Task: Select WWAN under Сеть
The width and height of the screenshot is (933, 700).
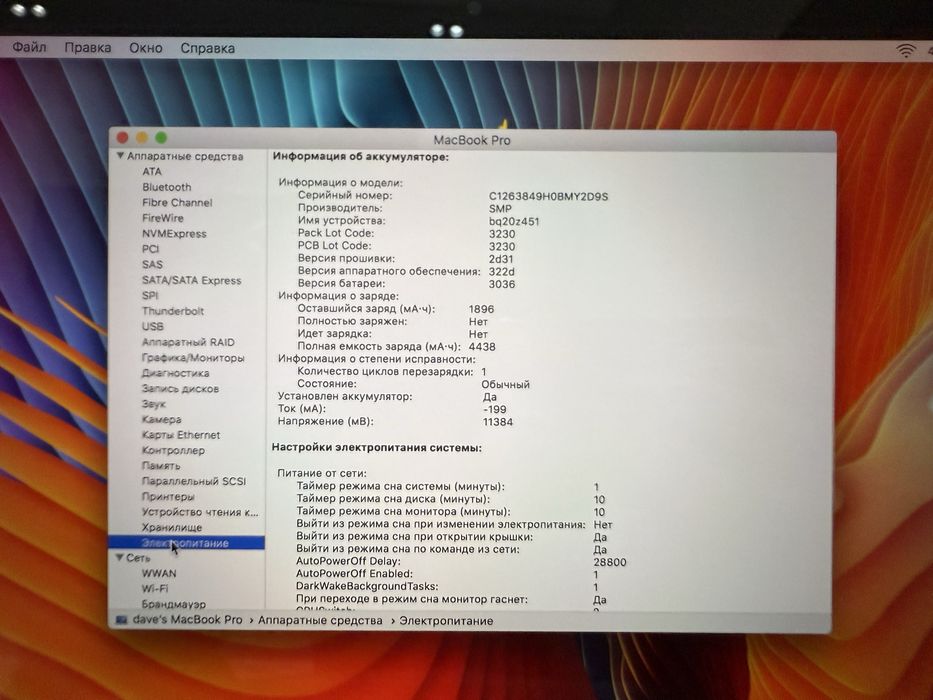Action: (158, 573)
